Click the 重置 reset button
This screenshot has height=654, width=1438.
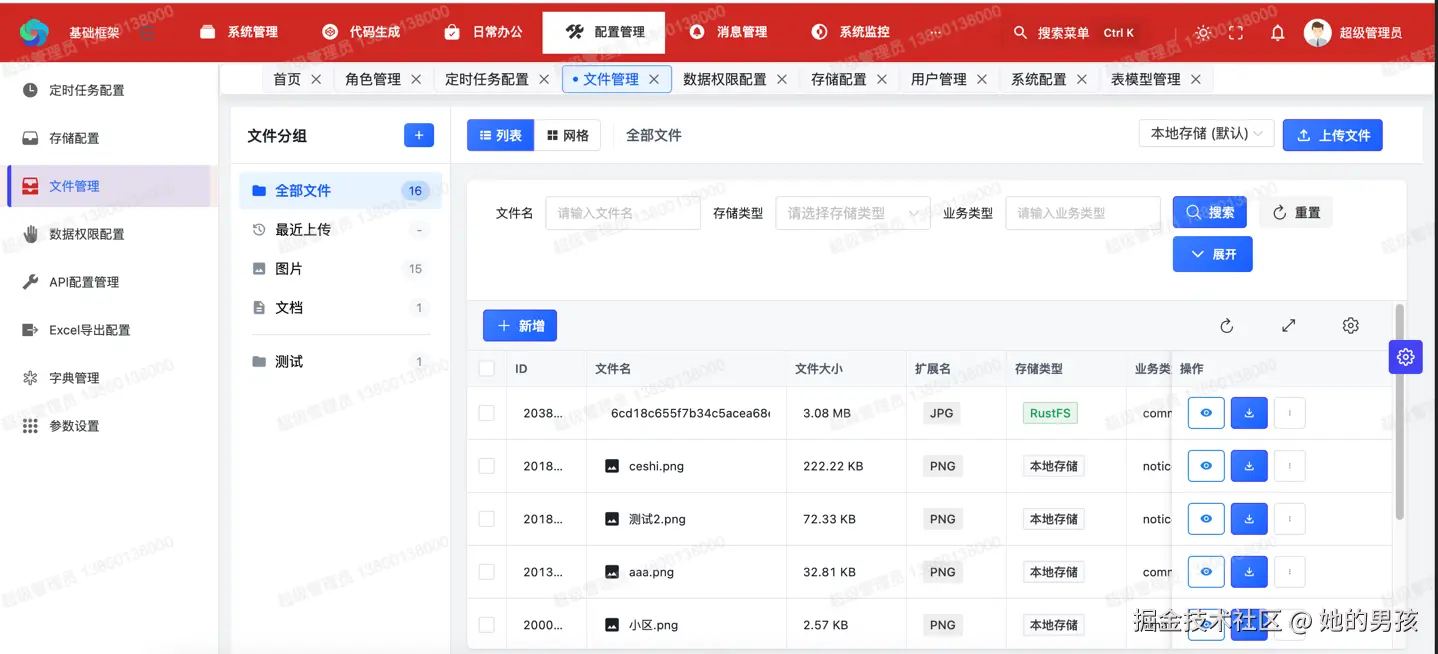click(1296, 213)
